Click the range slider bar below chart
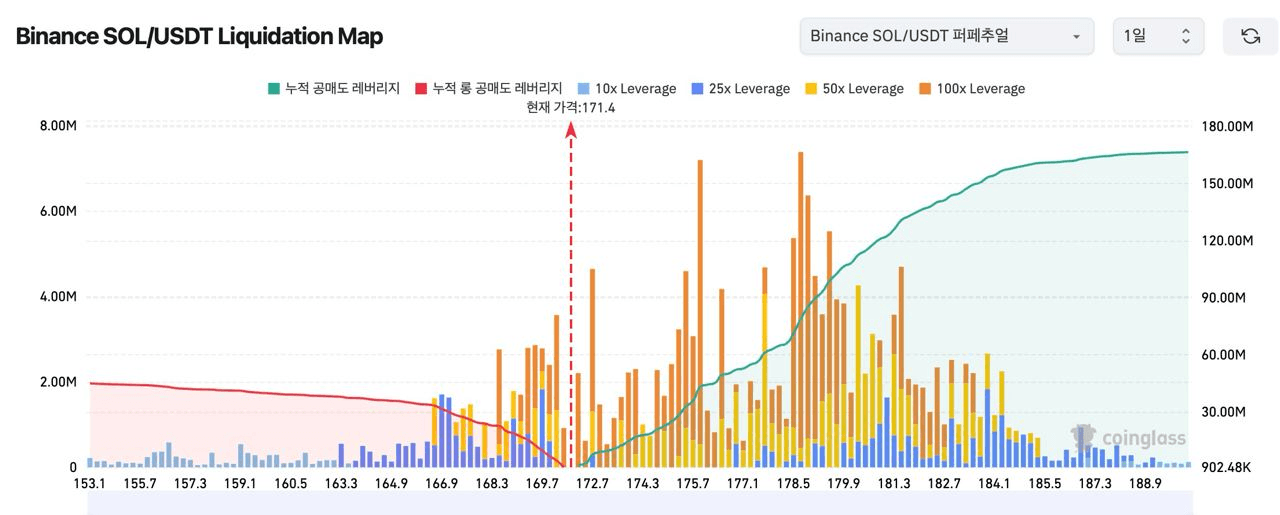 (x=639, y=505)
